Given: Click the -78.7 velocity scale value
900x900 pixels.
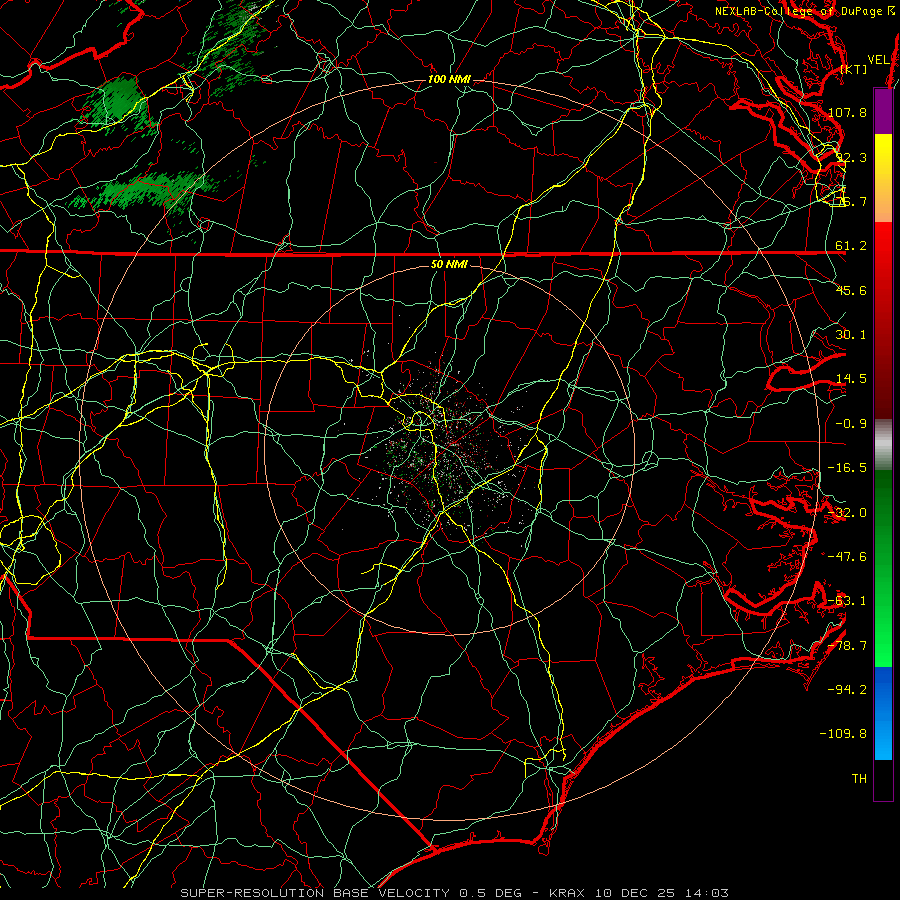Looking at the screenshot, I should point(847,646).
